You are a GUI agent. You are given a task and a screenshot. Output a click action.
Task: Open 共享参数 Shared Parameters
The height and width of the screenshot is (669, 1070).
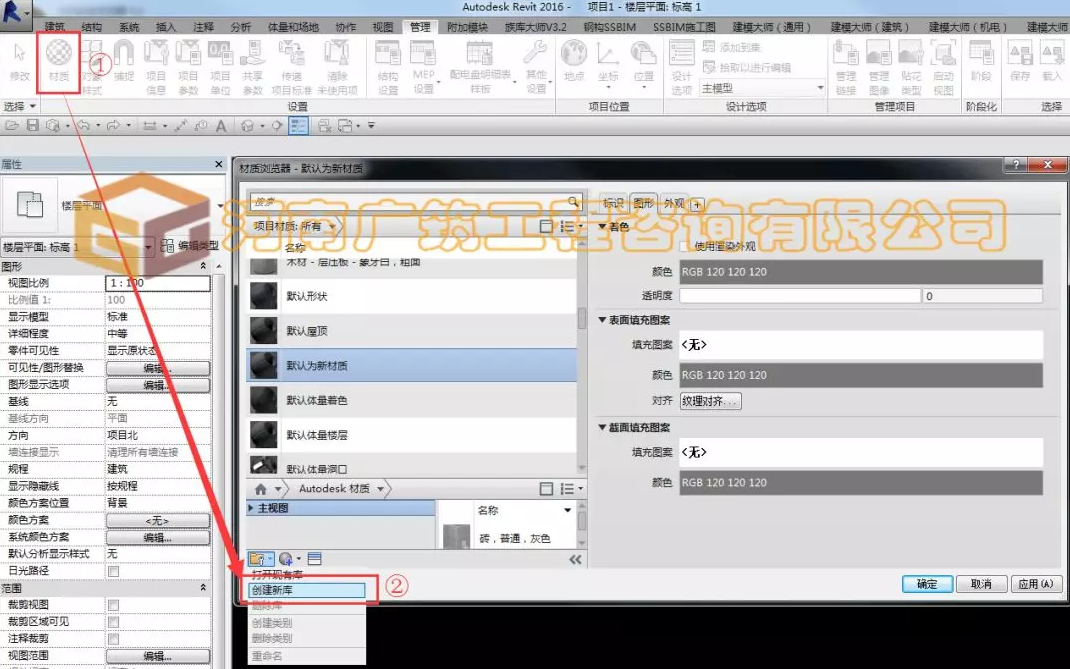[252, 67]
